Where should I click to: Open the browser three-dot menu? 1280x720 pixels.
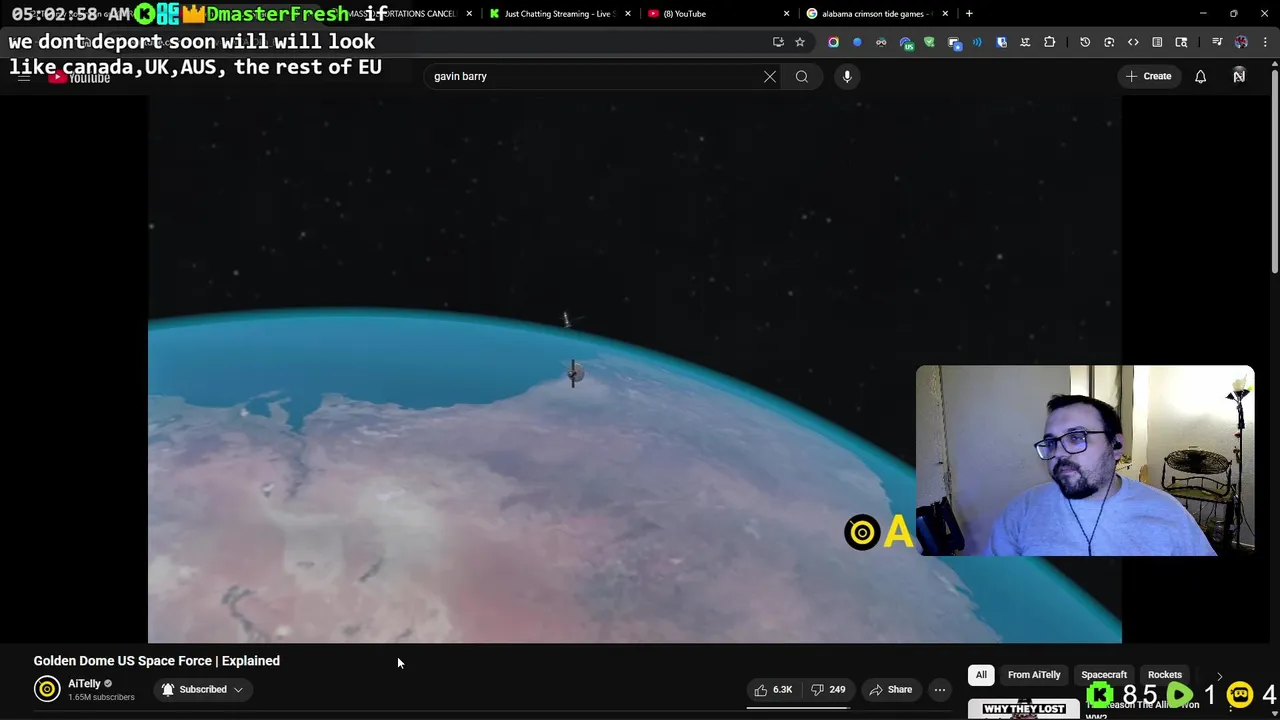[1265, 42]
